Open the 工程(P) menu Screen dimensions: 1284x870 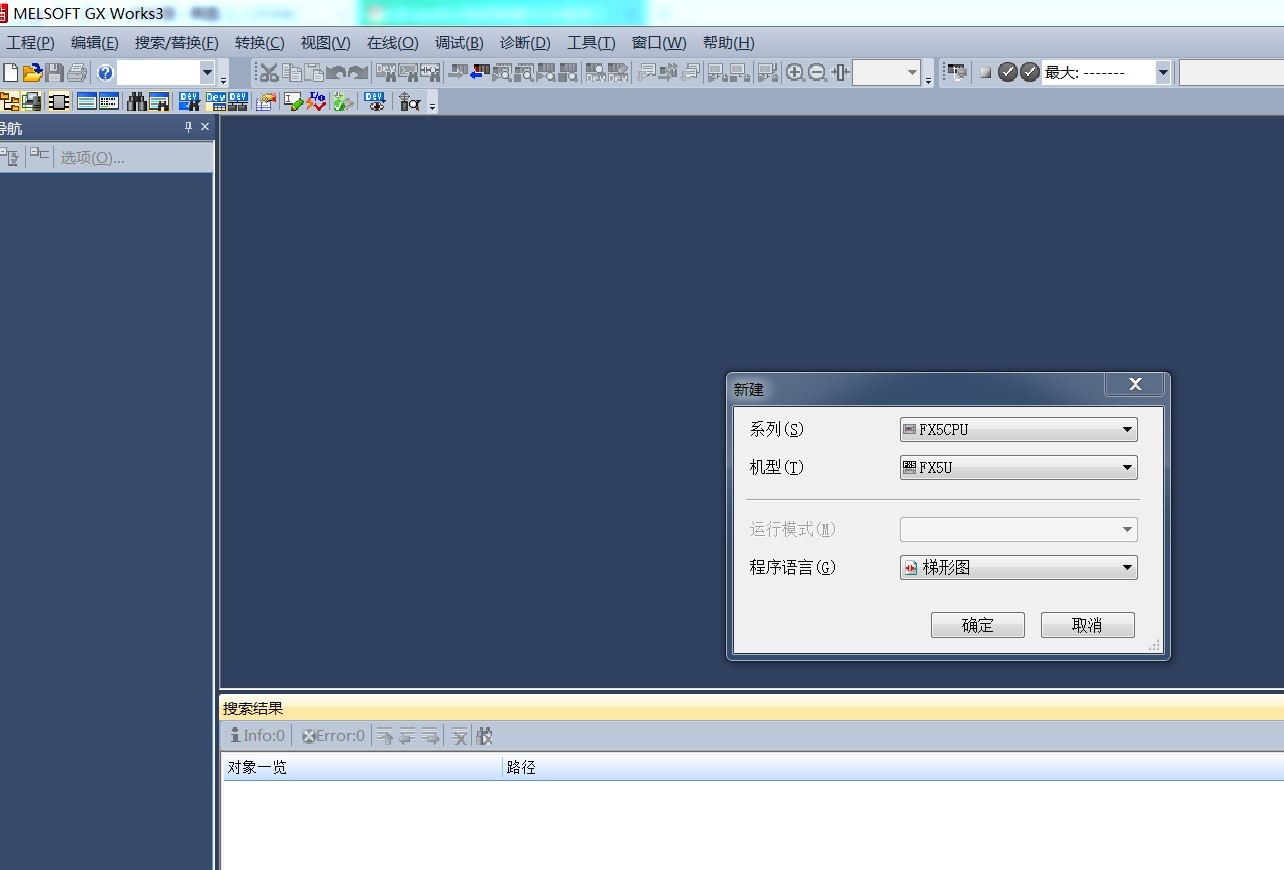(x=30, y=43)
